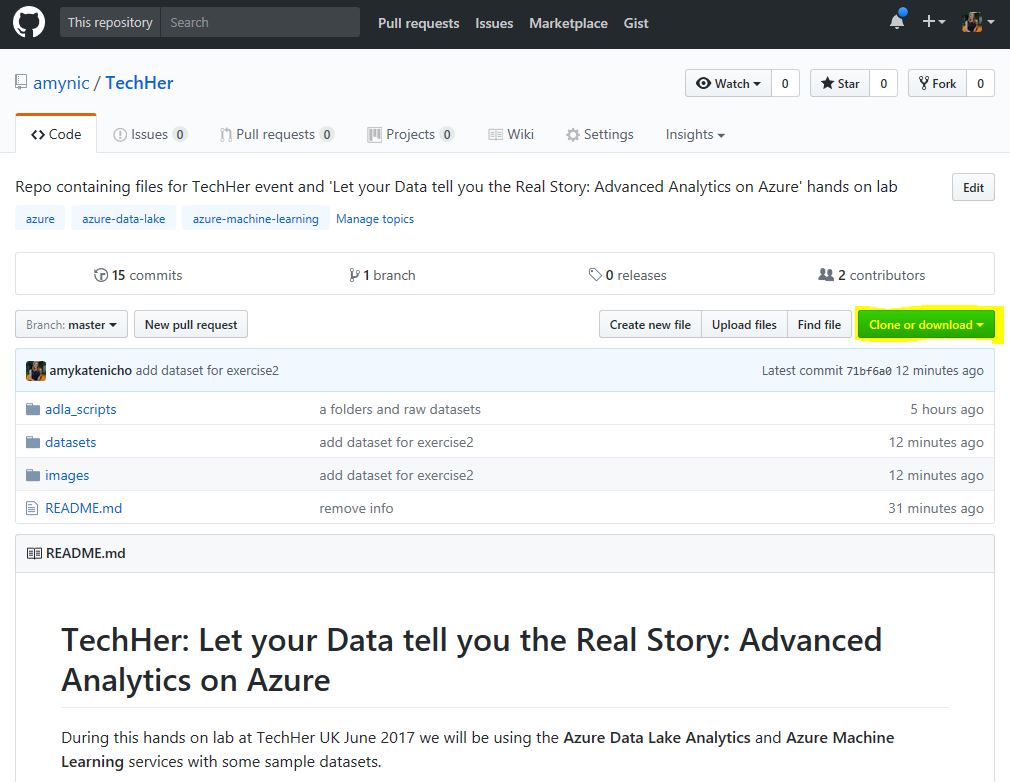
Task: Open 'a folders and raw datasets' commit message
Action: (x=400, y=409)
